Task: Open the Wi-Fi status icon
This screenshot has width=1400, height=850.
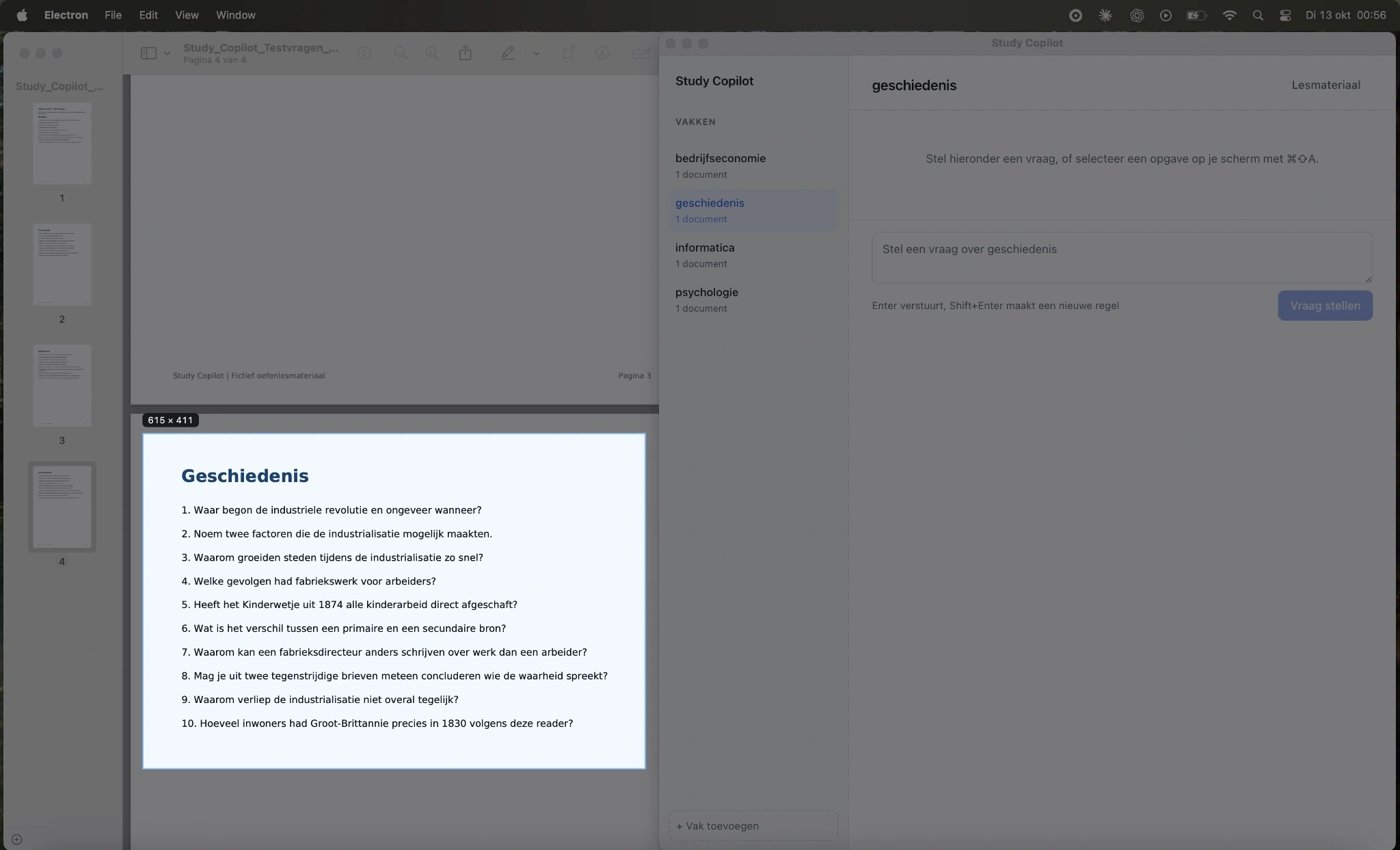Action: pyautogui.click(x=1230, y=15)
